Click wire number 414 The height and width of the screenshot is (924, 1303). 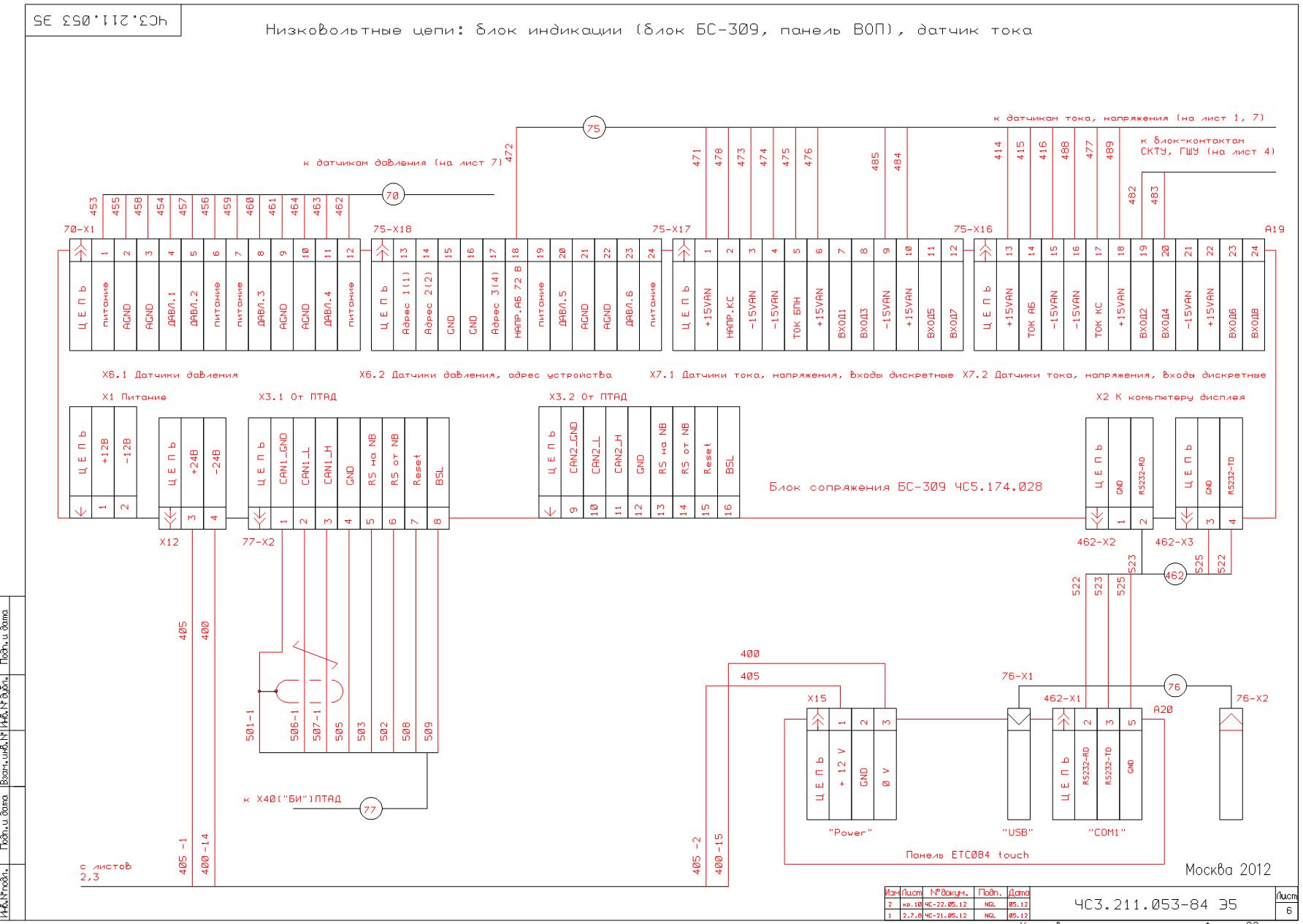click(x=998, y=150)
